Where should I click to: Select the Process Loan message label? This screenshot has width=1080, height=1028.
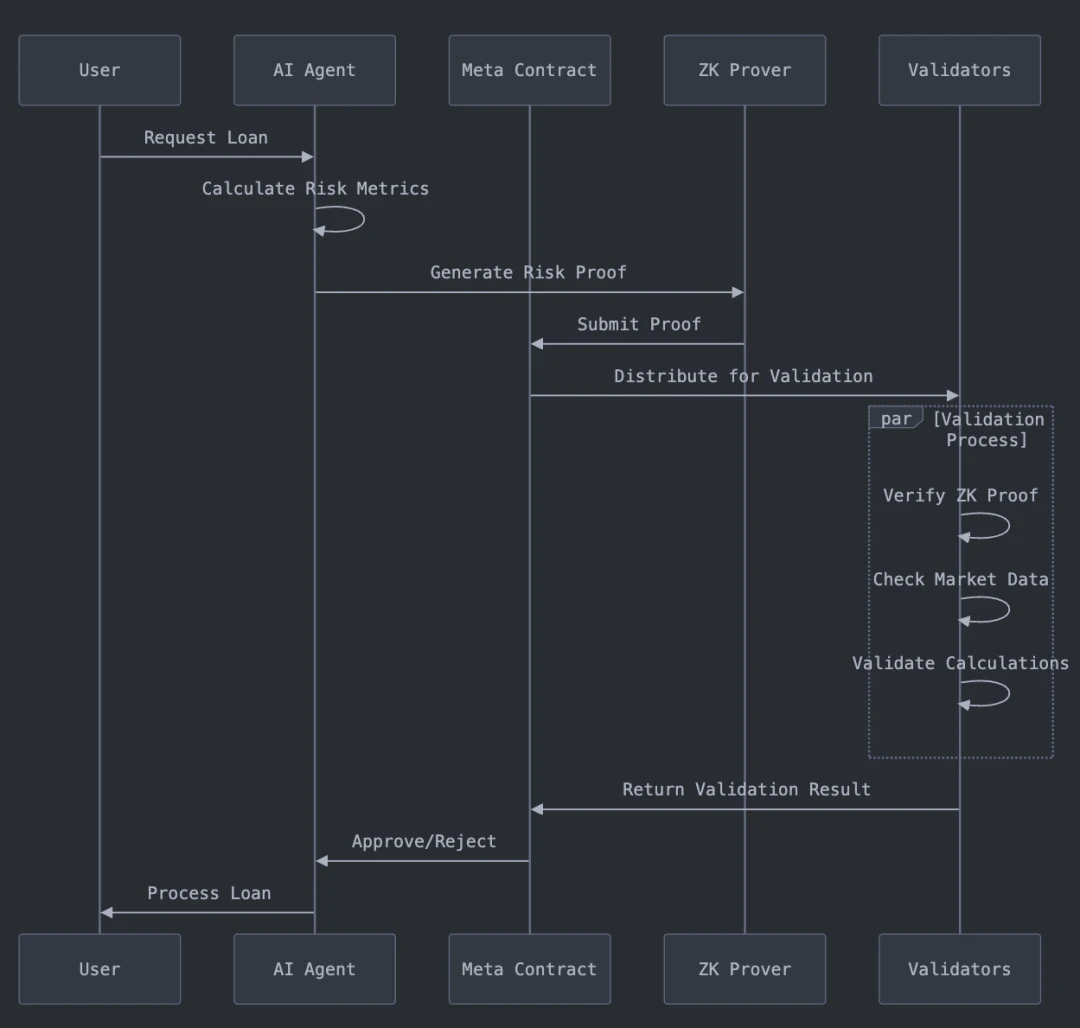(209, 893)
